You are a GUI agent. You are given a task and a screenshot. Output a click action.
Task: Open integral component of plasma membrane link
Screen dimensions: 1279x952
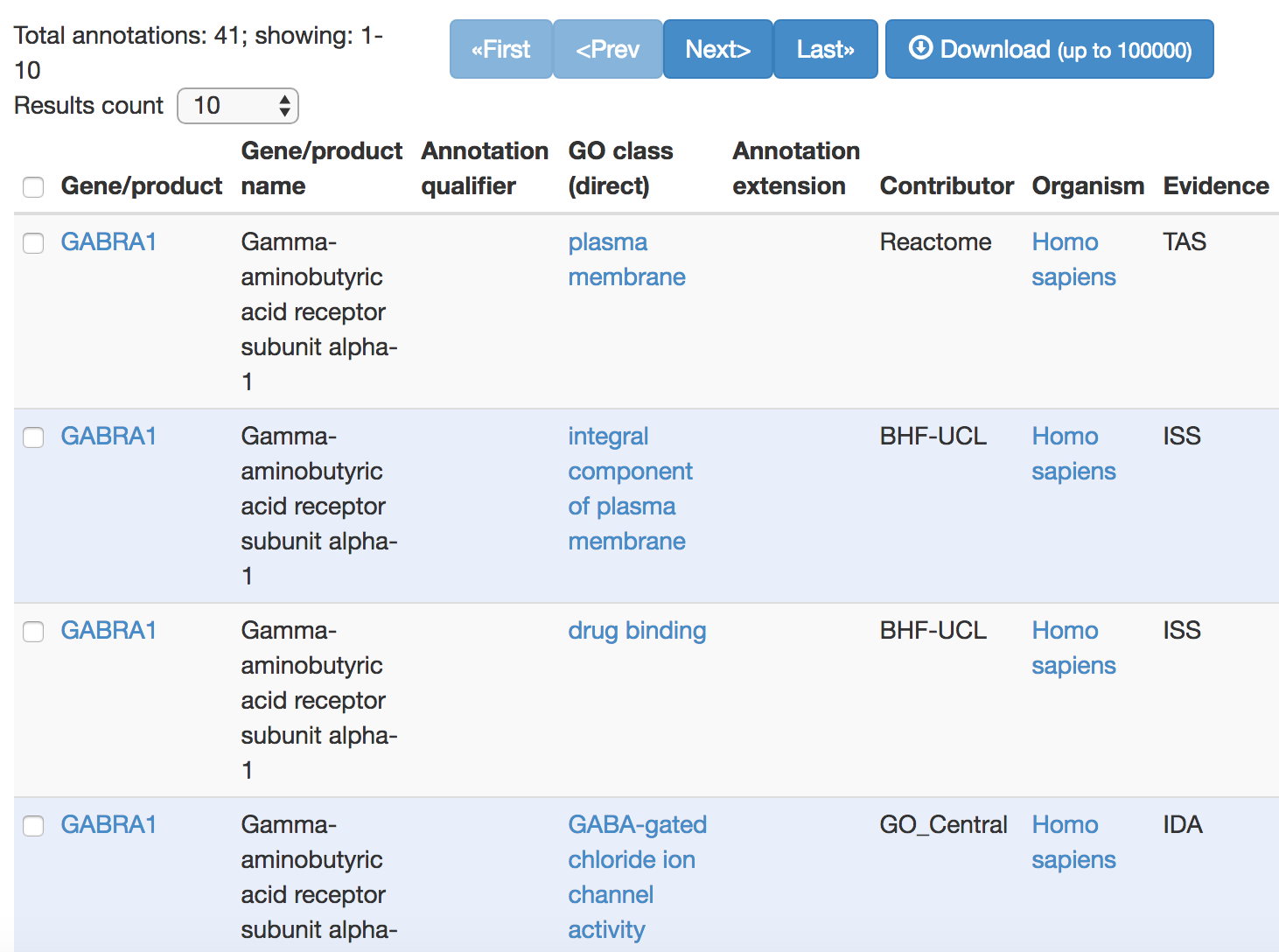(630, 488)
